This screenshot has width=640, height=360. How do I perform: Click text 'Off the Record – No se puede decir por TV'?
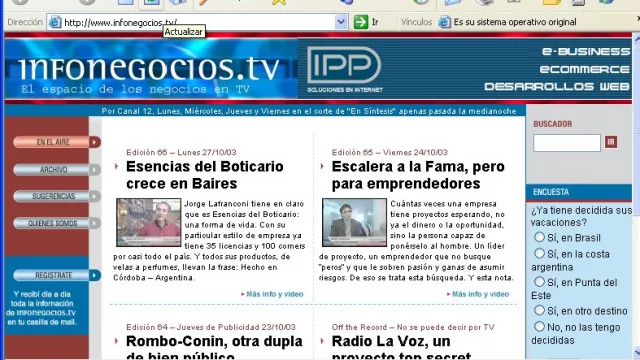(413, 327)
